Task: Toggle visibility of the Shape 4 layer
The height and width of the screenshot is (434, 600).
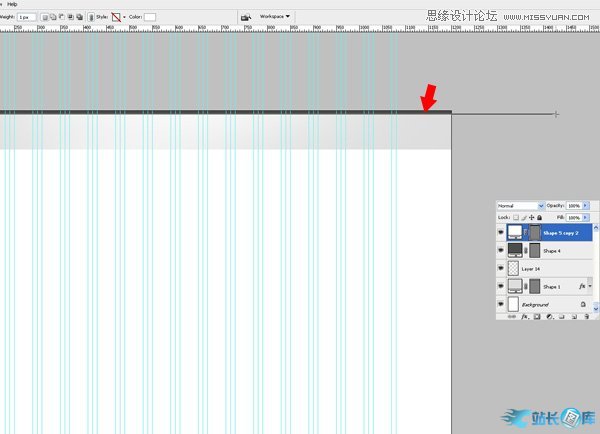Action: coord(501,250)
